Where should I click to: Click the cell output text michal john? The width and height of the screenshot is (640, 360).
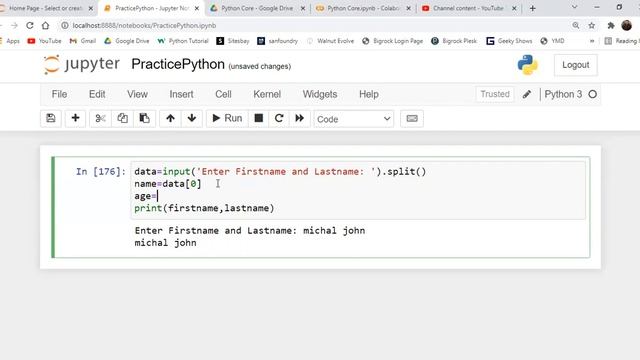165,243
